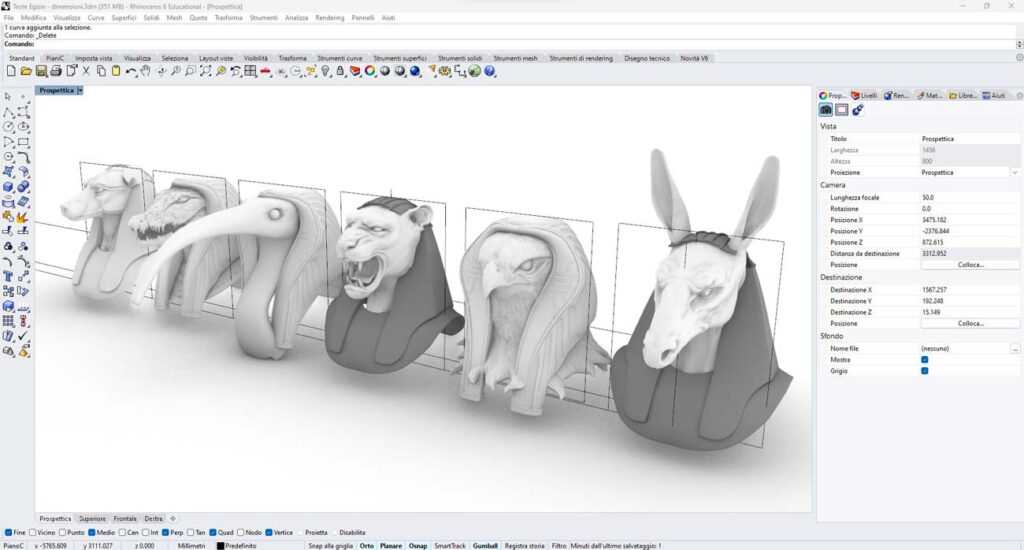1024x550 pixels.
Task: Select the Pan hand tool
Action: tap(145, 71)
